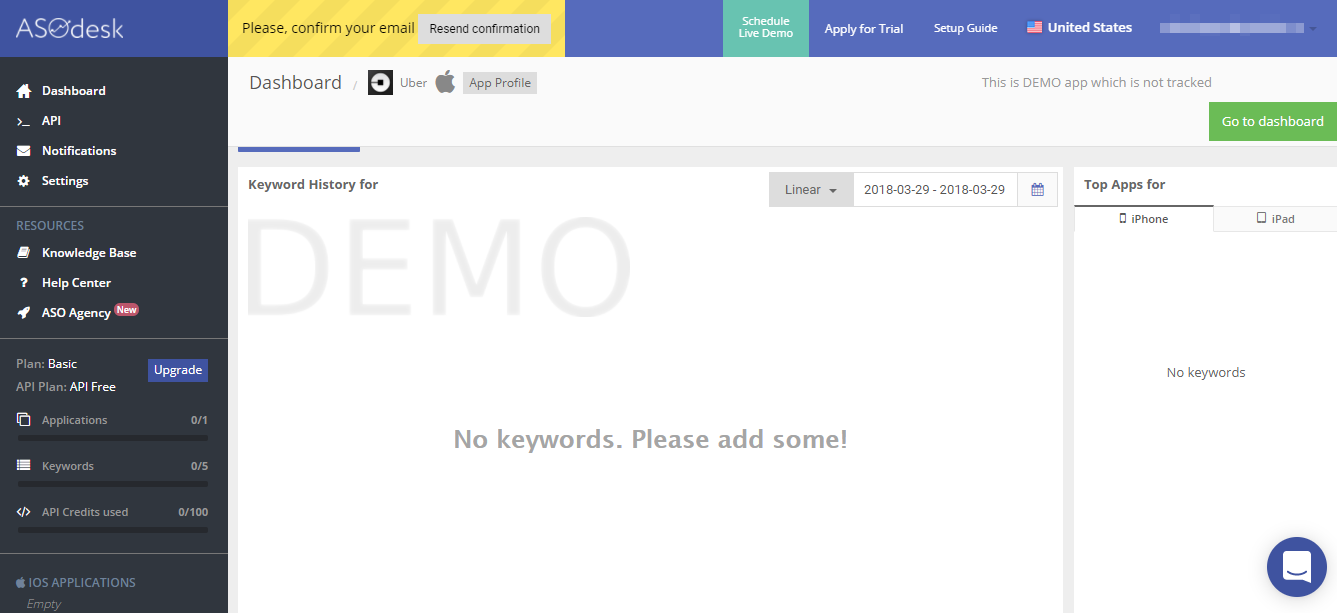Open the calendar date picker icon

[1038, 190]
